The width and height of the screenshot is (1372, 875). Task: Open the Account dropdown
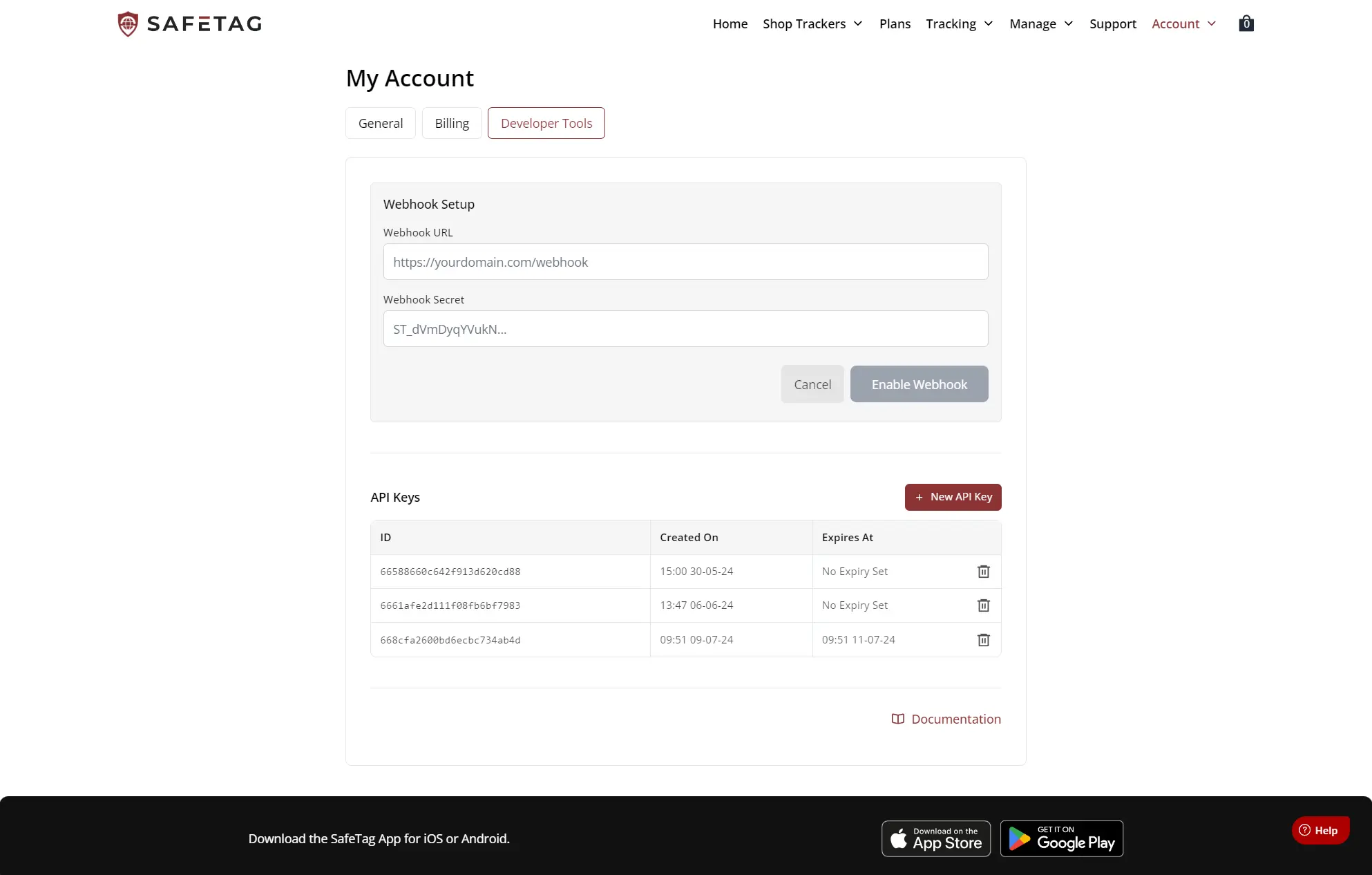click(x=1183, y=23)
